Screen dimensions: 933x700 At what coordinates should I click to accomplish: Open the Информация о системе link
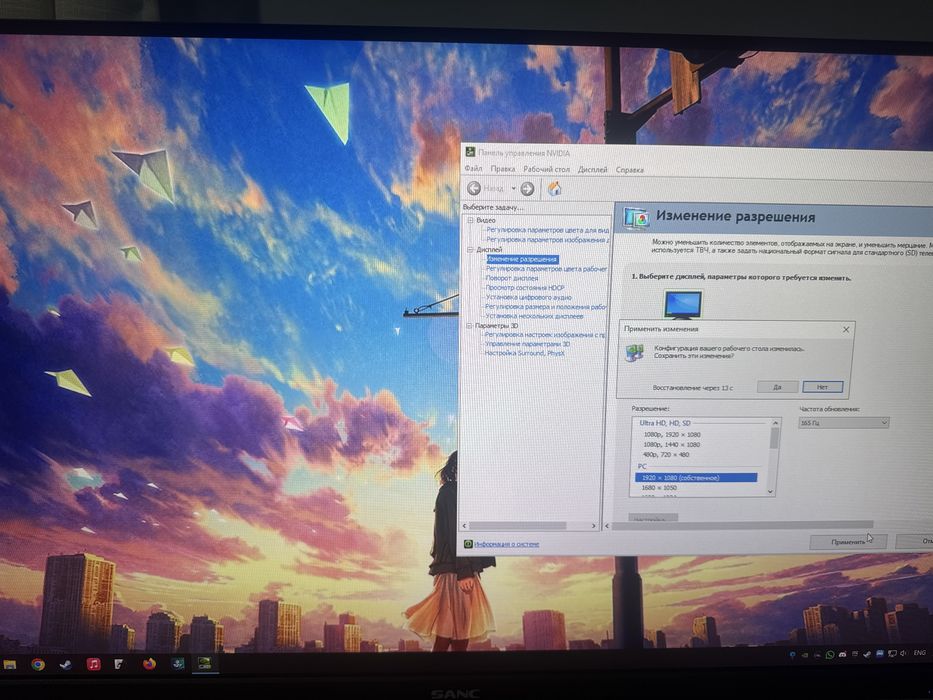[507, 544]
